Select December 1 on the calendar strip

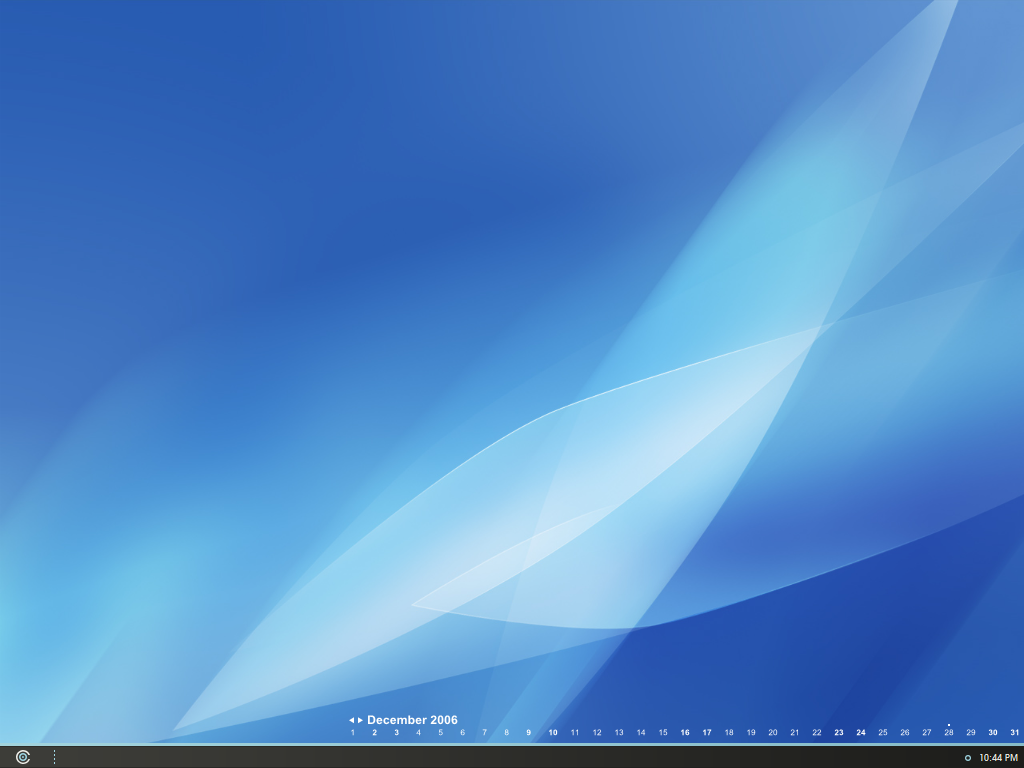352,733
